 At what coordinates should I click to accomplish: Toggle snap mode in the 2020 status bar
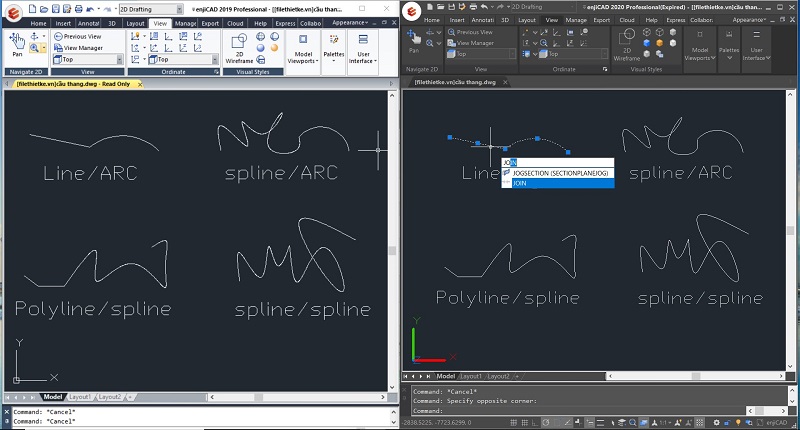[513, 422]
